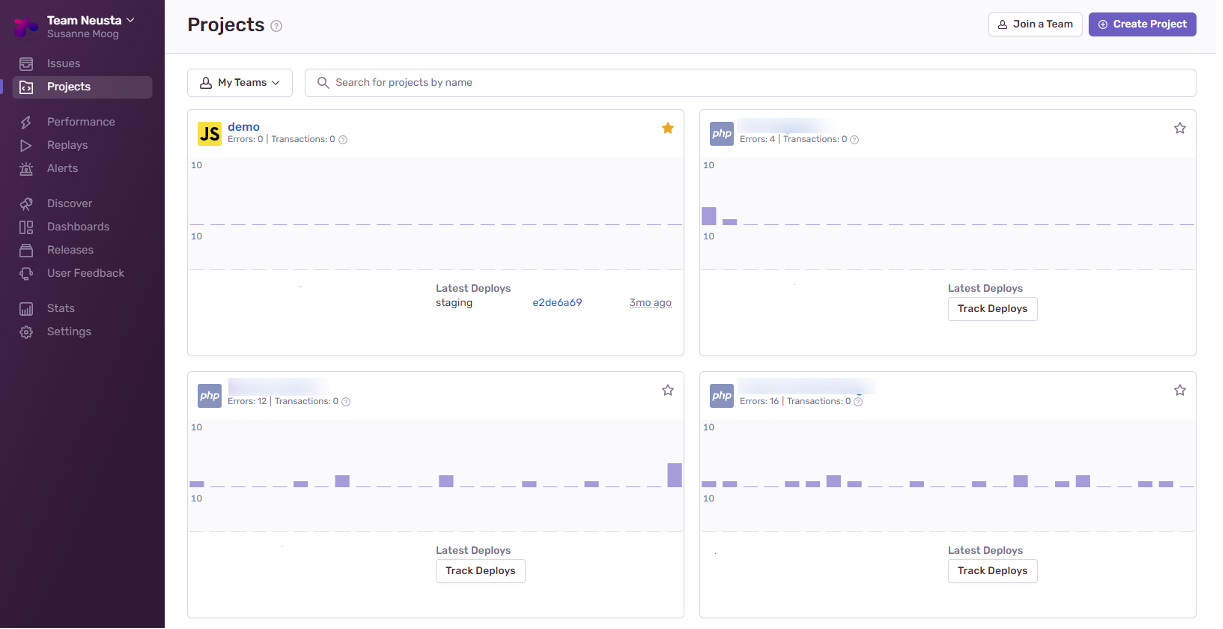Click the Create Project button
The height and width of the screenshot is (629, 1223).
[1142, 24]
